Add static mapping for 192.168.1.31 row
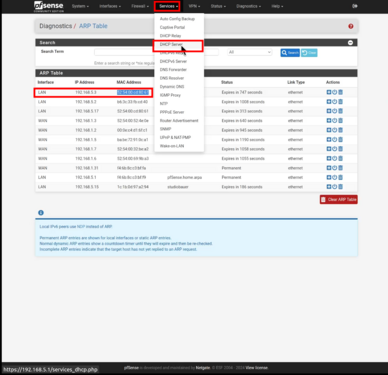The width and height of the screenshot is (388, 375). (329, 168)
